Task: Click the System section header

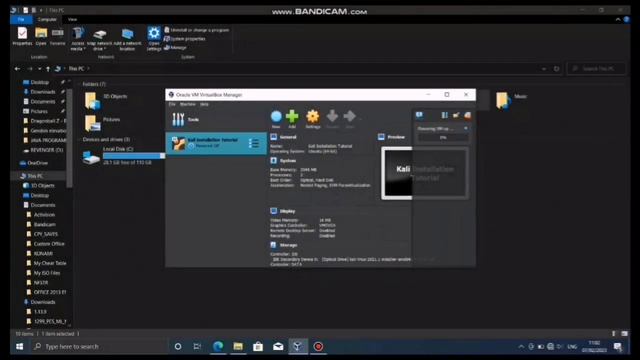Action: coord(288,161)
